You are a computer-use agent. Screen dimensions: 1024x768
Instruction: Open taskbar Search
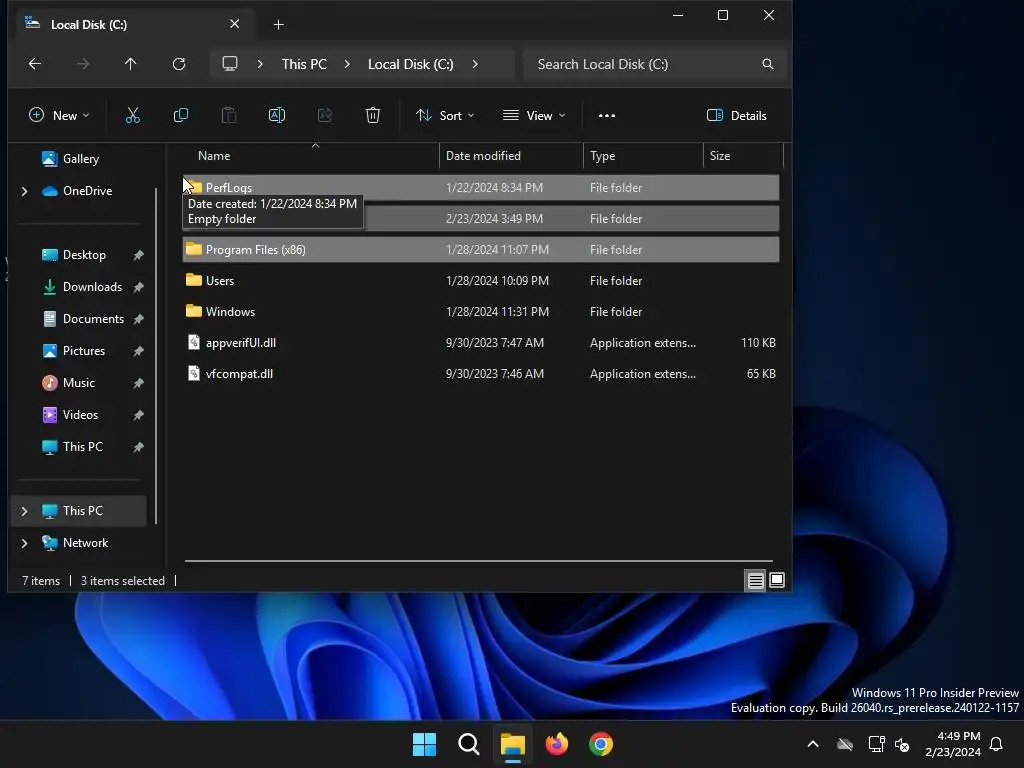pos(469,744)
